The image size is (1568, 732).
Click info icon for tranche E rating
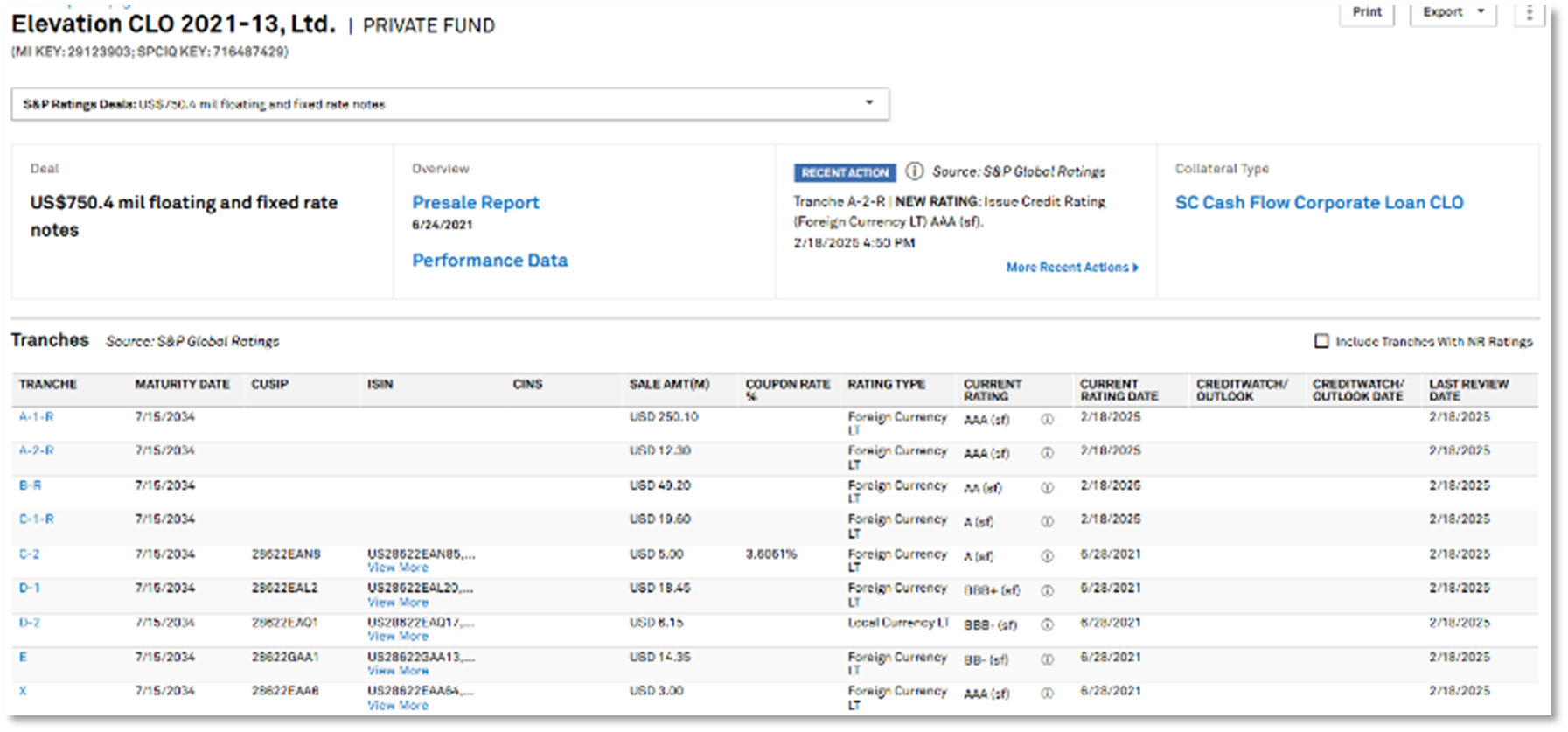(x=1047, y=660)
